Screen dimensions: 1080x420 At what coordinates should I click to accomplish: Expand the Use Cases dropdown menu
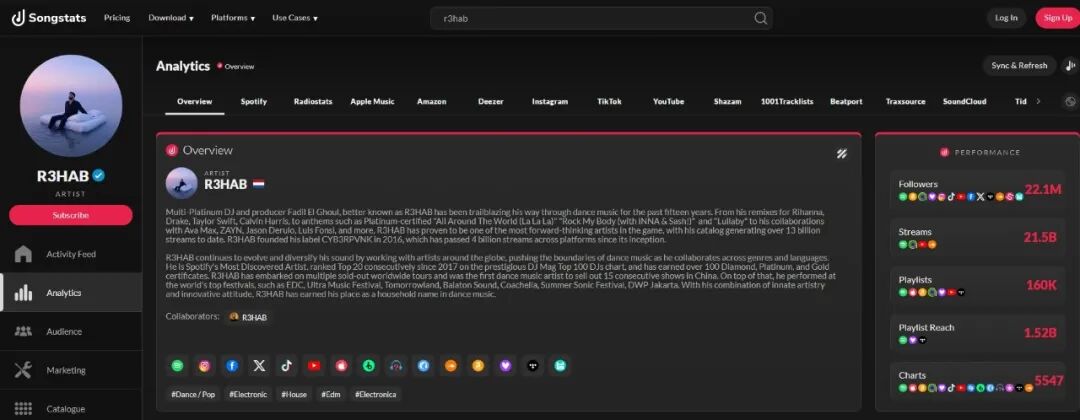(295, 18)
